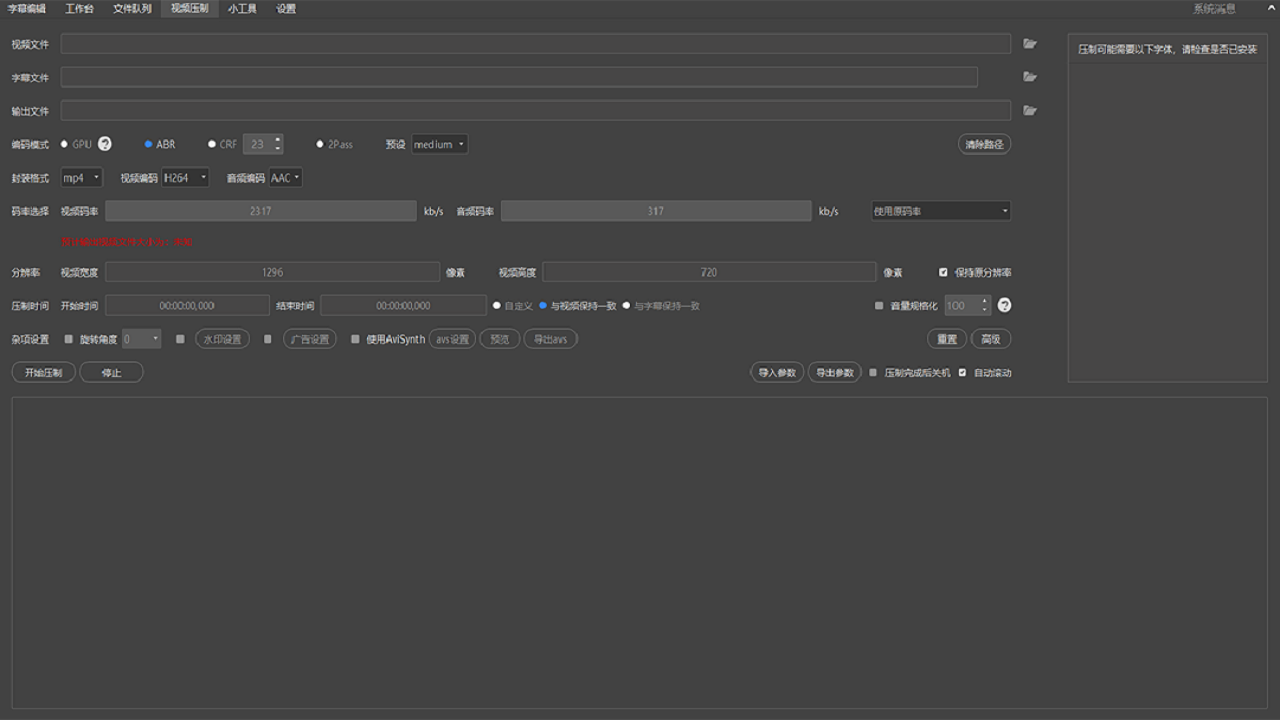Click the 视频码率 bitrate bar
Screen dimensions: 1280x720
tap(260, 211)
